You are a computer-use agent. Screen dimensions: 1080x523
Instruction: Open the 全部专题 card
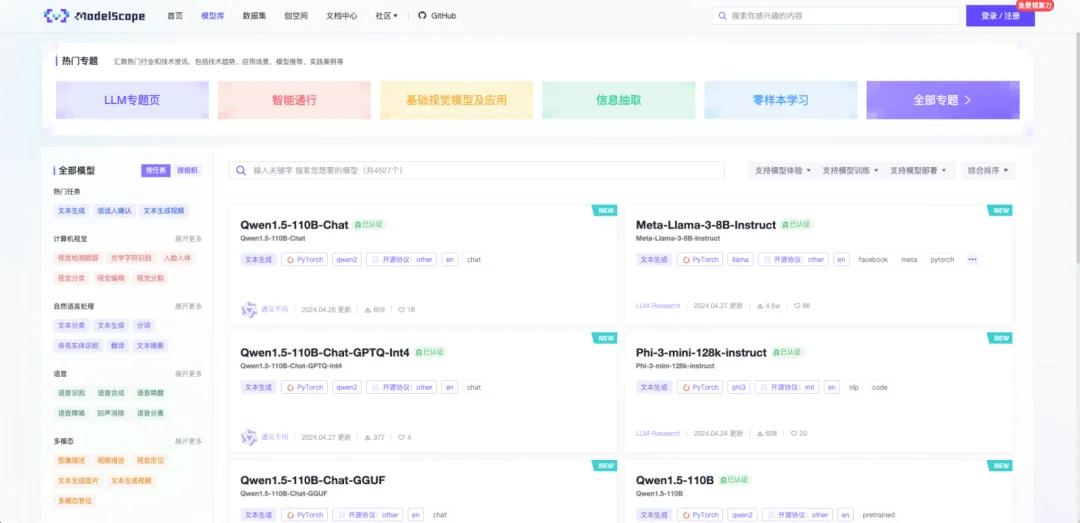943,100
